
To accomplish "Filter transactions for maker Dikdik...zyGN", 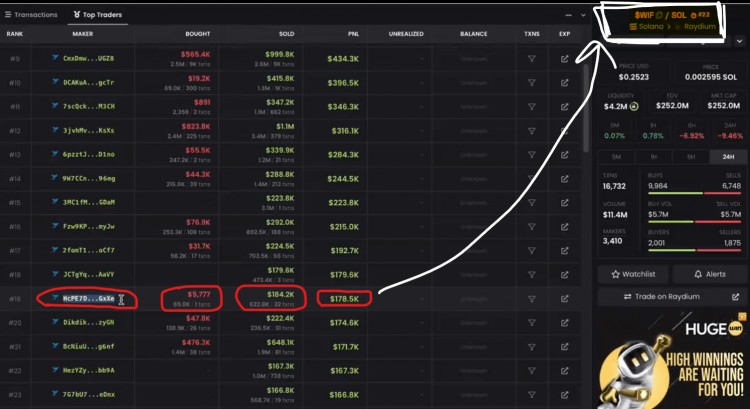I will tap(532, 322).
